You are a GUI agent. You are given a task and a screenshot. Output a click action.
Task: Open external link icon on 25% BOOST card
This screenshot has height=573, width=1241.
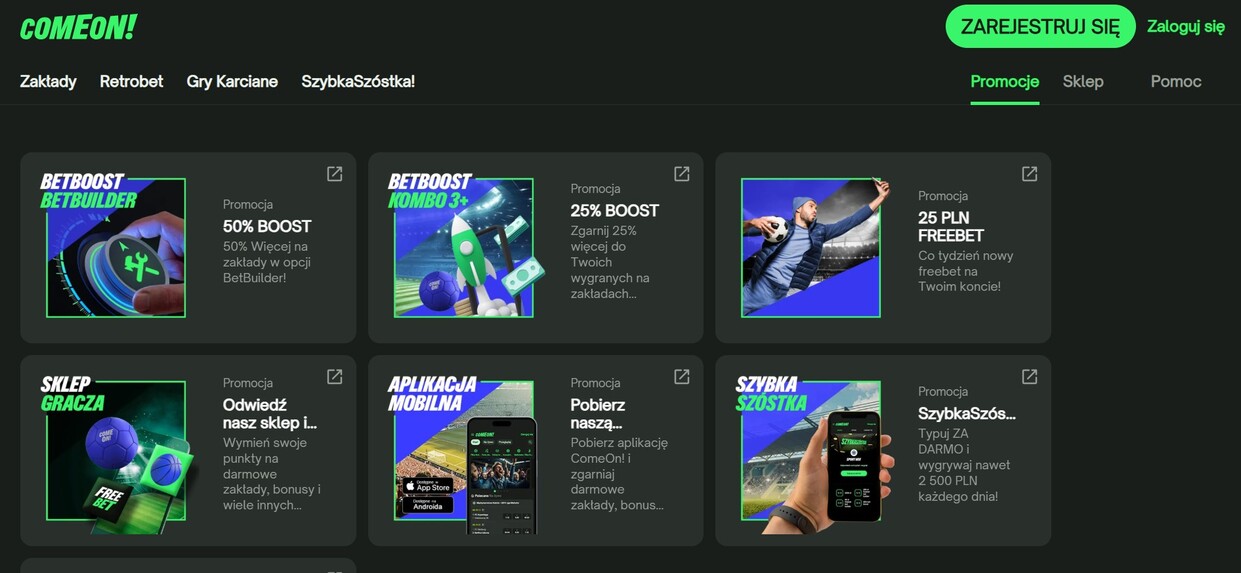tap(682, 174)
